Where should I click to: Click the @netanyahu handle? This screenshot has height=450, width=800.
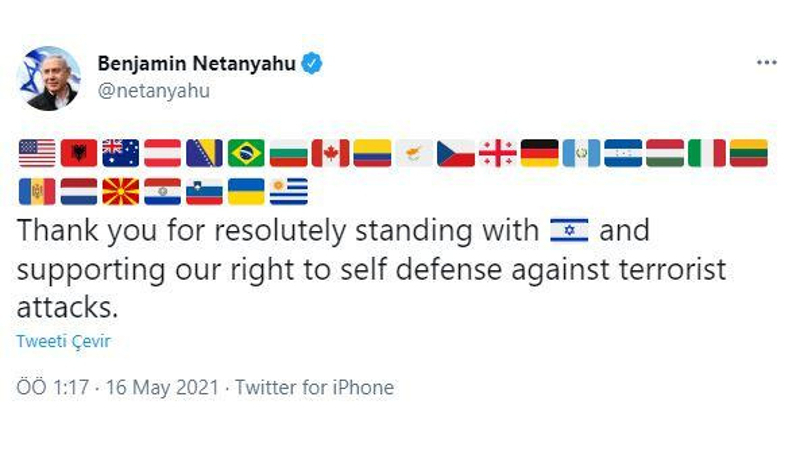[x=153, y=90]
